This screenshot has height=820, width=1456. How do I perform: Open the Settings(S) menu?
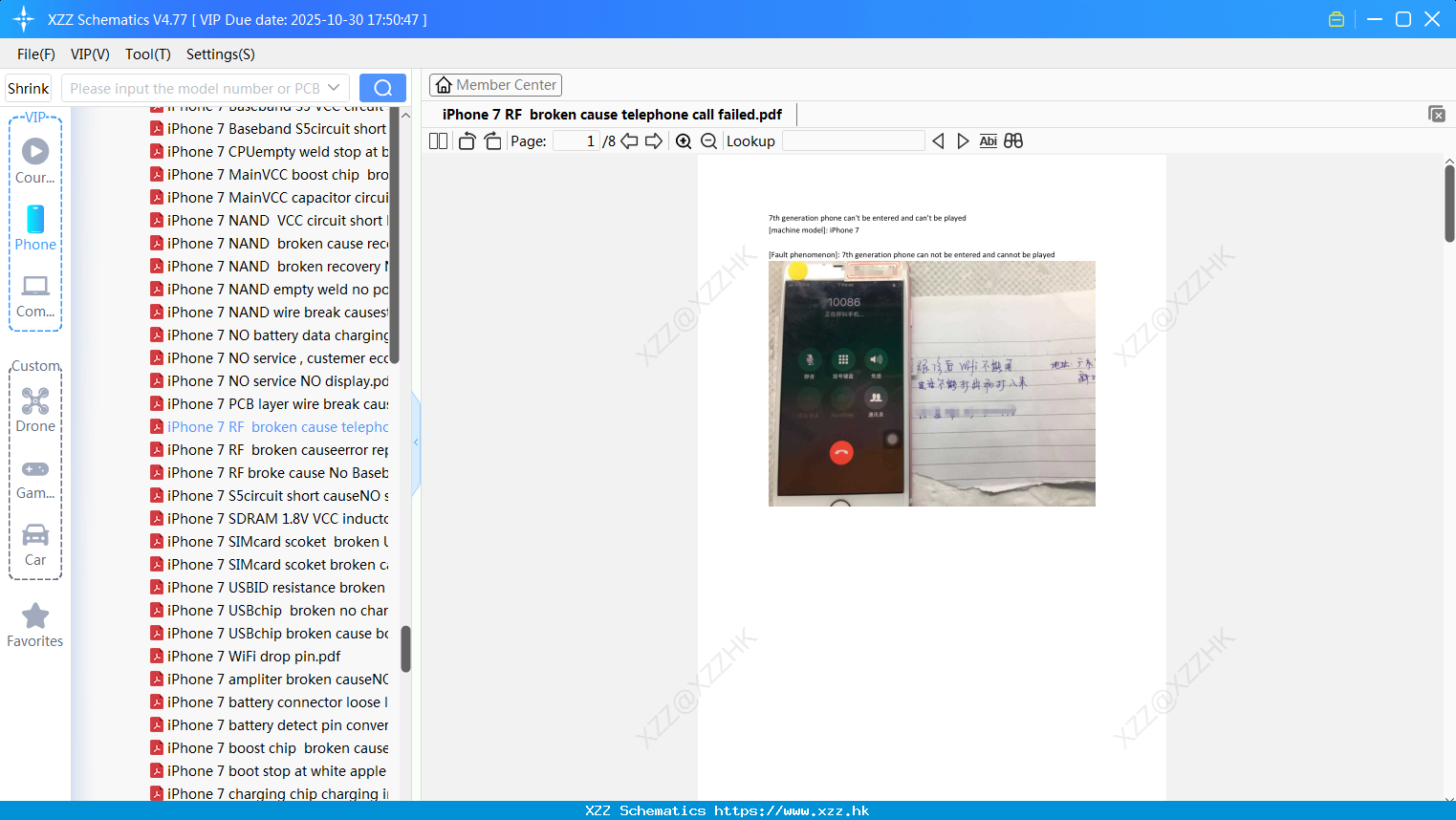click(221, 54)
